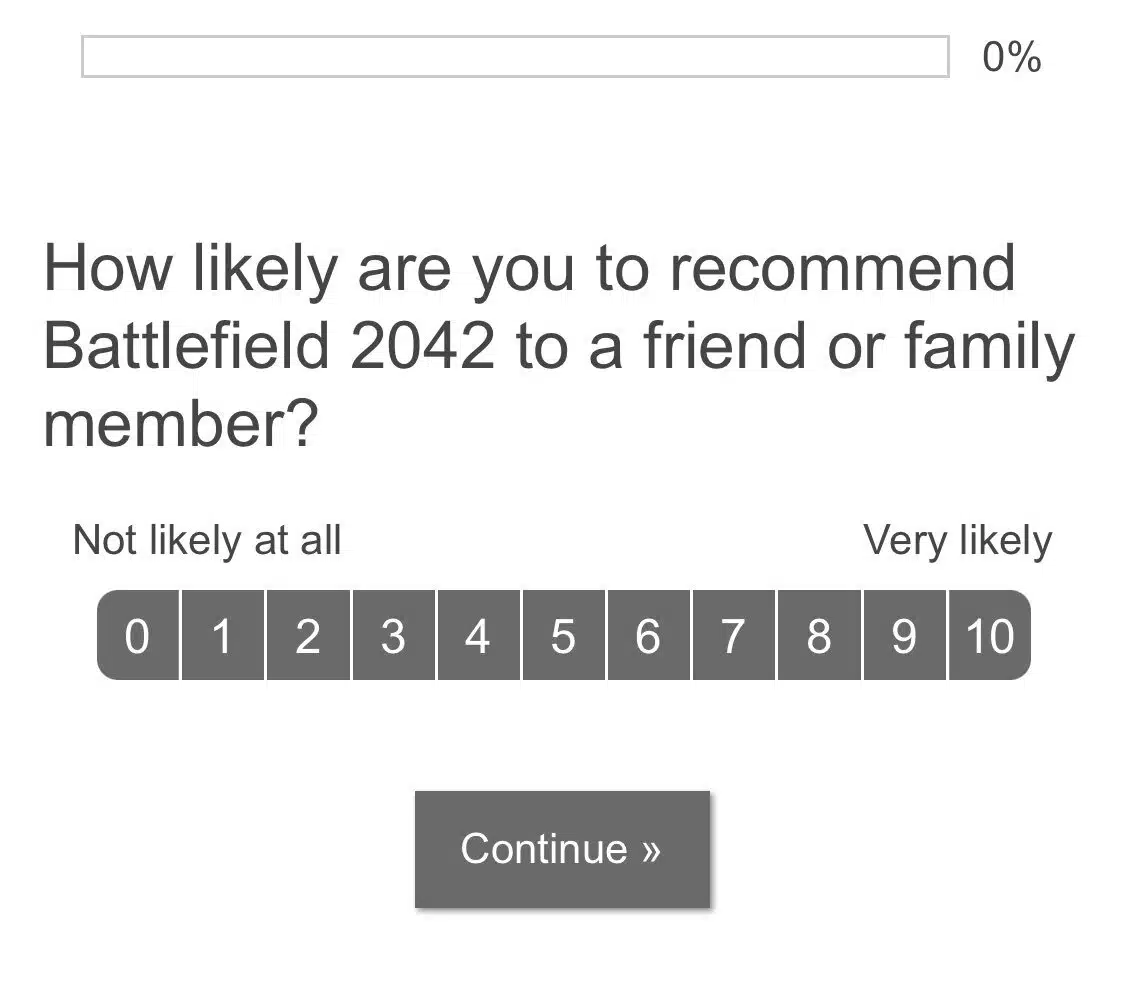Viewport: 1125px width, 995px height.
Task: Select rating 0 on the scale
Action: [138, 636]
